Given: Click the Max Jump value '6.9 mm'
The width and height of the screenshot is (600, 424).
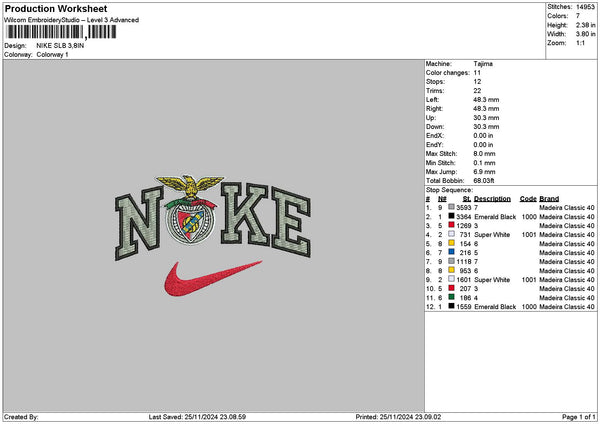Looking at the screenshot, I should point(484,171).
